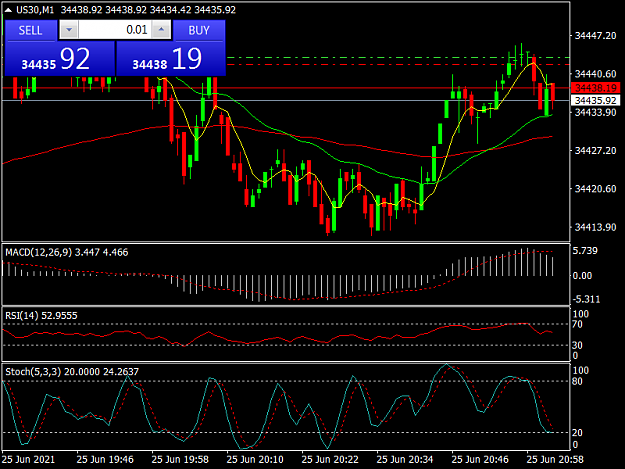
Task: Click the 34427.20 price scale label
Action: (x=595, y=151)
